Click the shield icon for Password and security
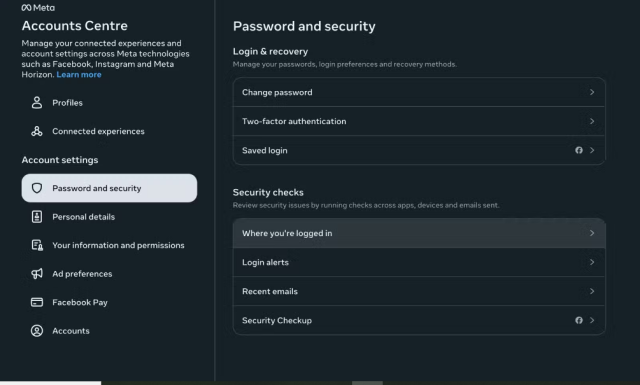 point(37,188)
